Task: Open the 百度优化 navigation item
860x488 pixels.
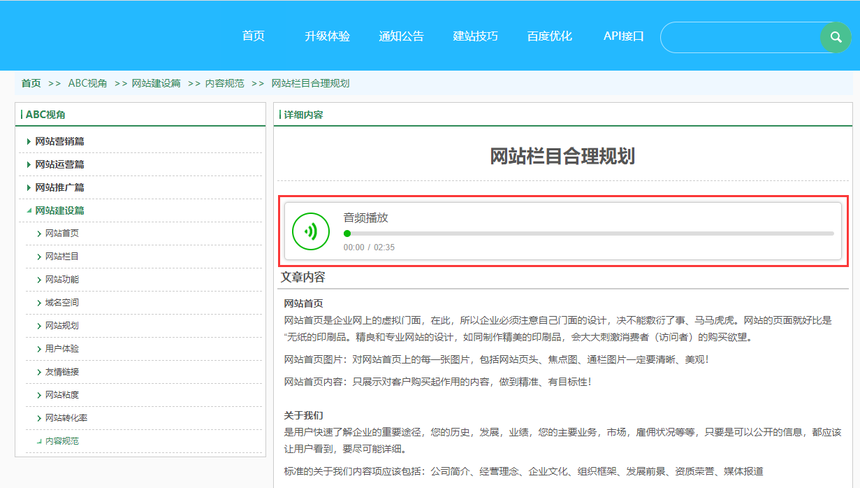Action: (x=550, y=36)
